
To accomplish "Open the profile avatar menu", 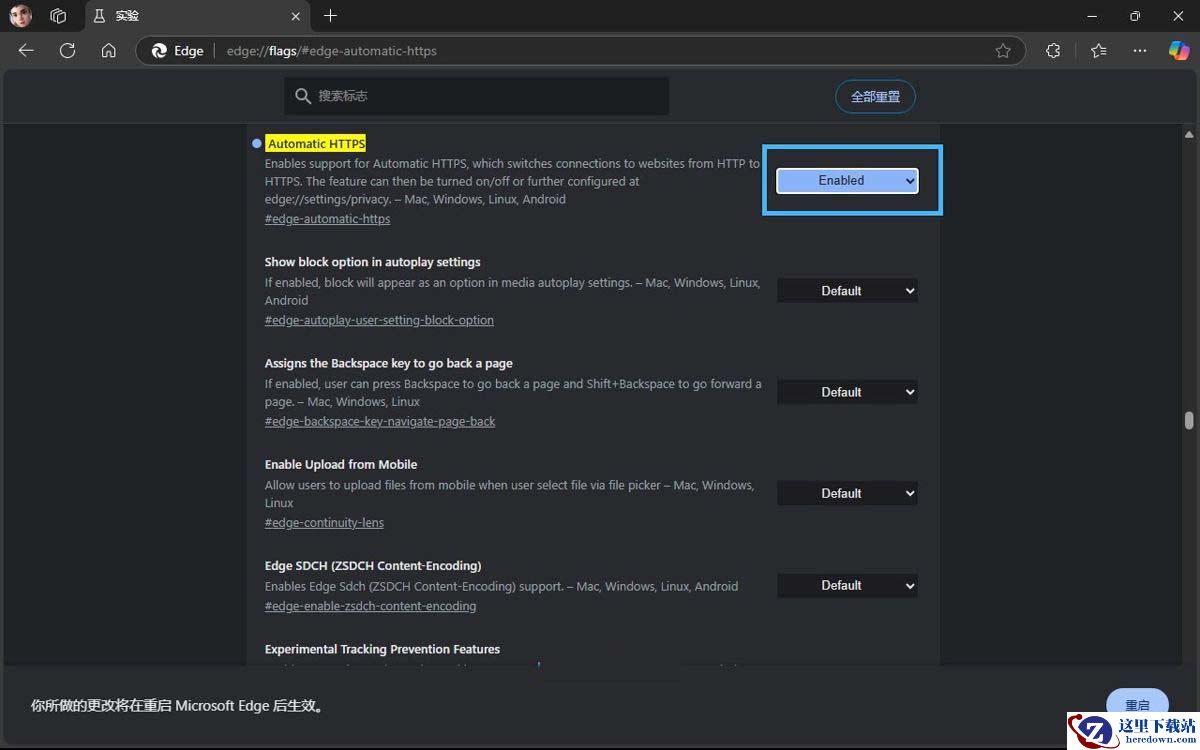I will pos(20,16).
